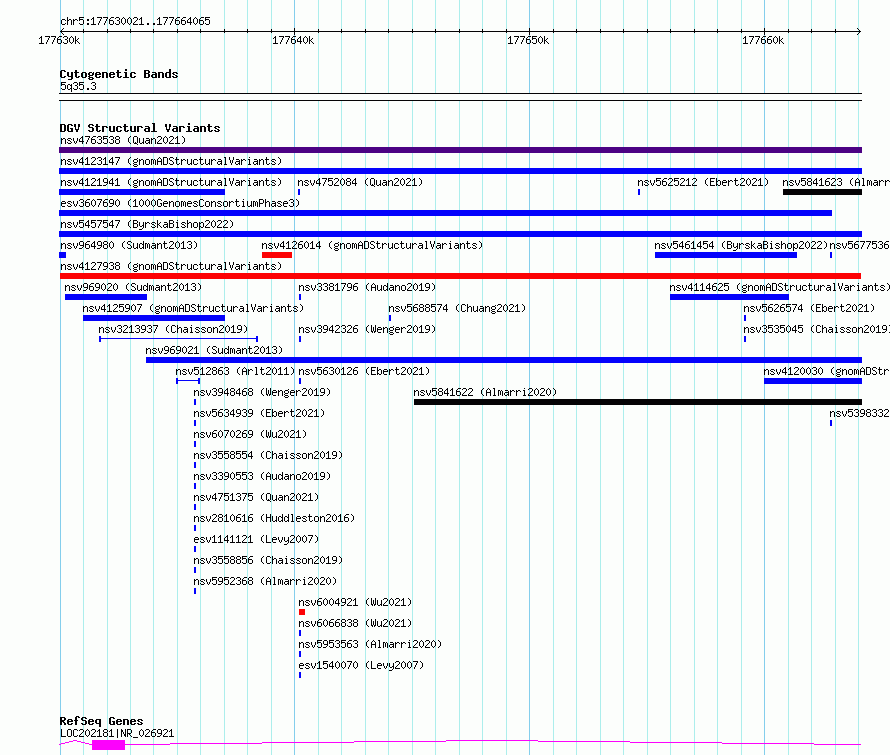The image size is (890, 755).
Task: Click nsv969021 (Sudmant2013) label
Action: click(214, 350)
